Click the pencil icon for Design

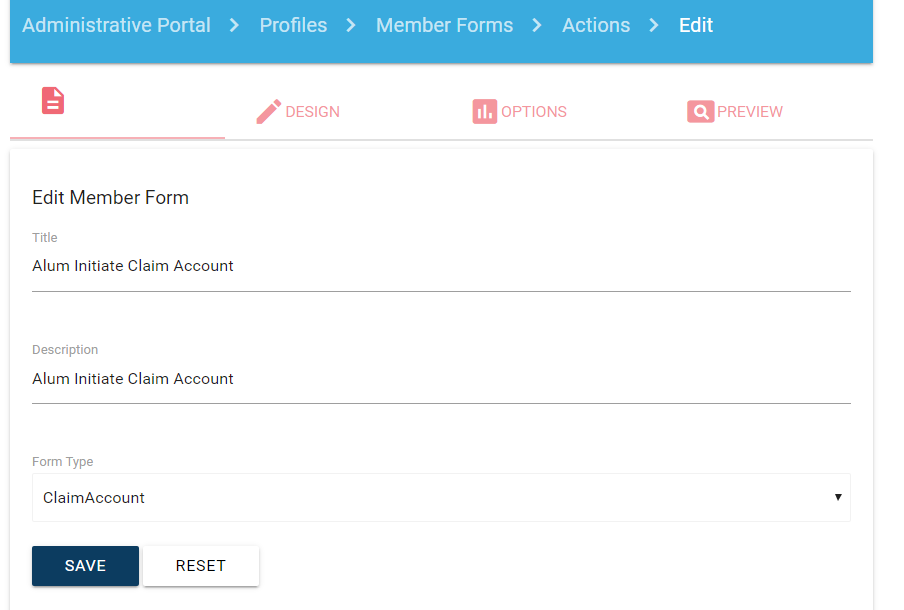click(x=268, y=112)
